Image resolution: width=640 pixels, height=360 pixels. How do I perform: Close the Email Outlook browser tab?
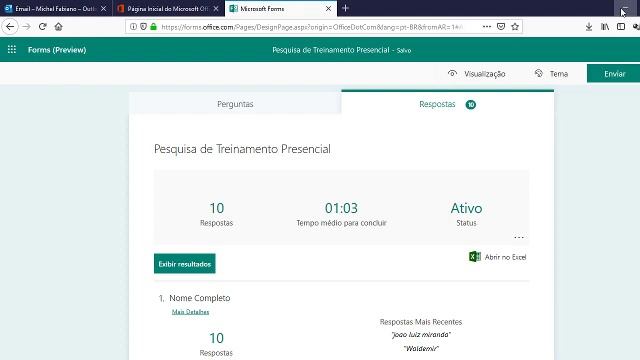(104, 8)
